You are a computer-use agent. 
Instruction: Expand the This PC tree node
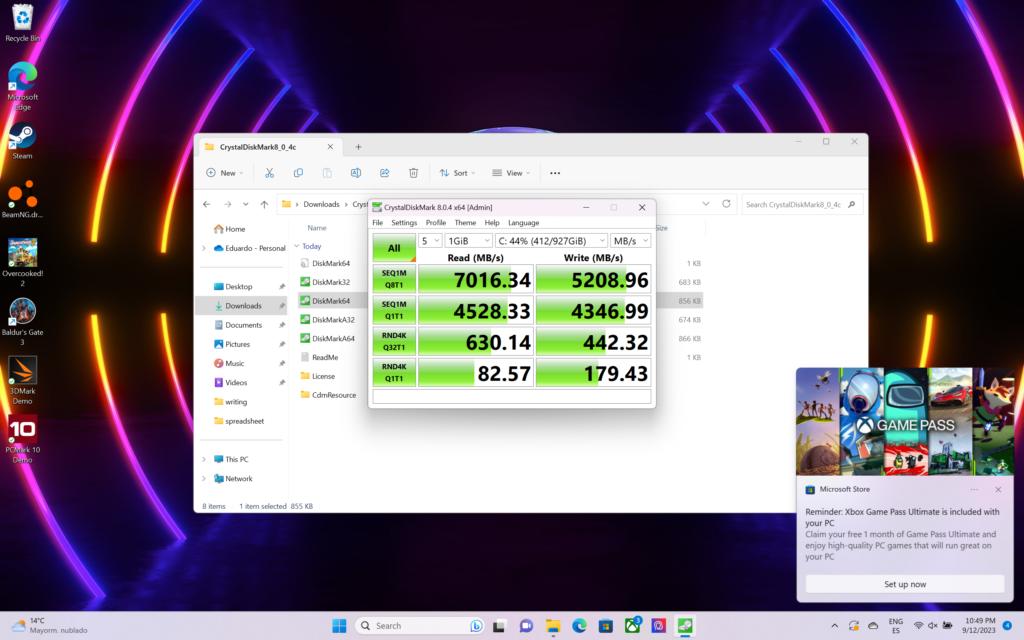coord(204,459)
